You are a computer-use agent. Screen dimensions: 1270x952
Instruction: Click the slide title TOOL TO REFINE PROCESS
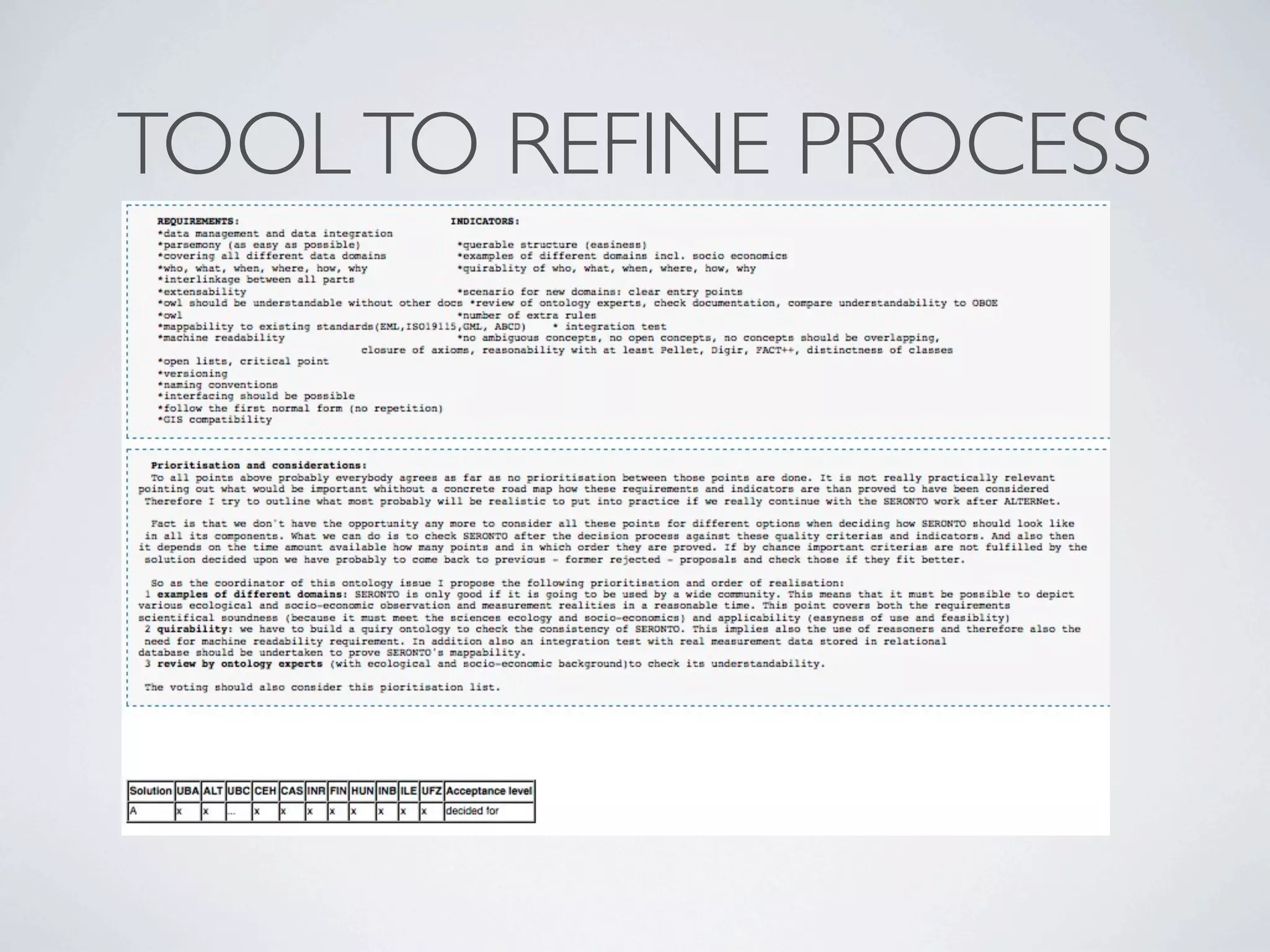633,144
